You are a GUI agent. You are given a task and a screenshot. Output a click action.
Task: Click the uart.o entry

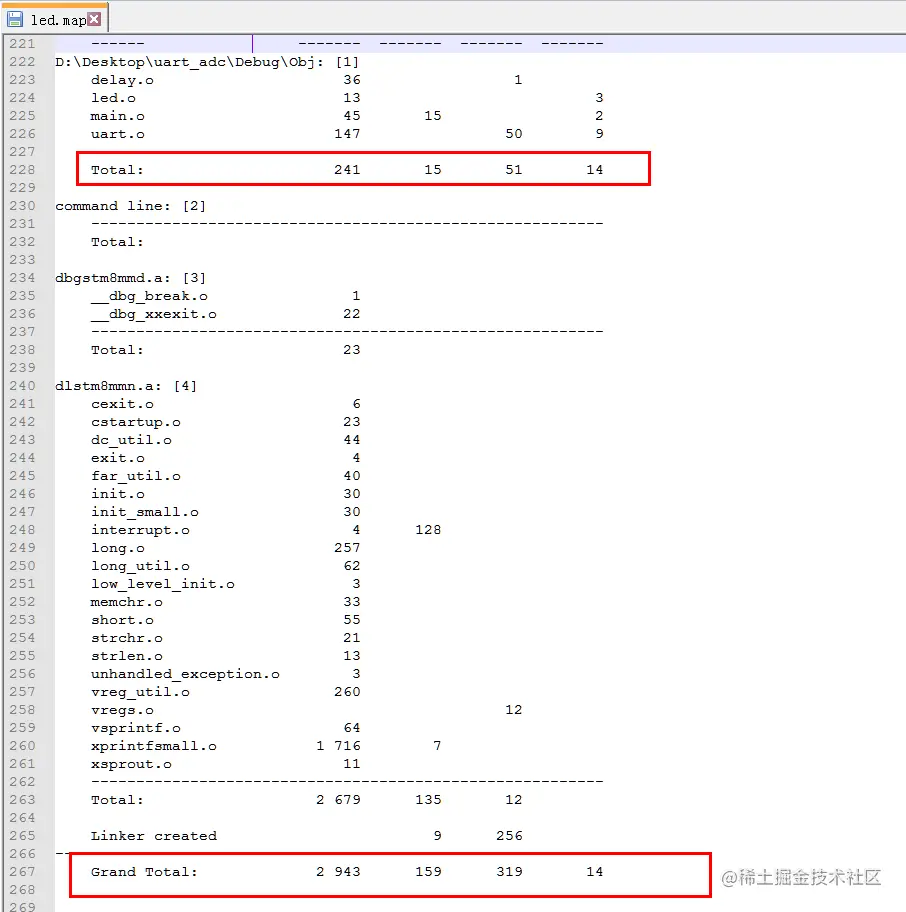pos(117,134)
